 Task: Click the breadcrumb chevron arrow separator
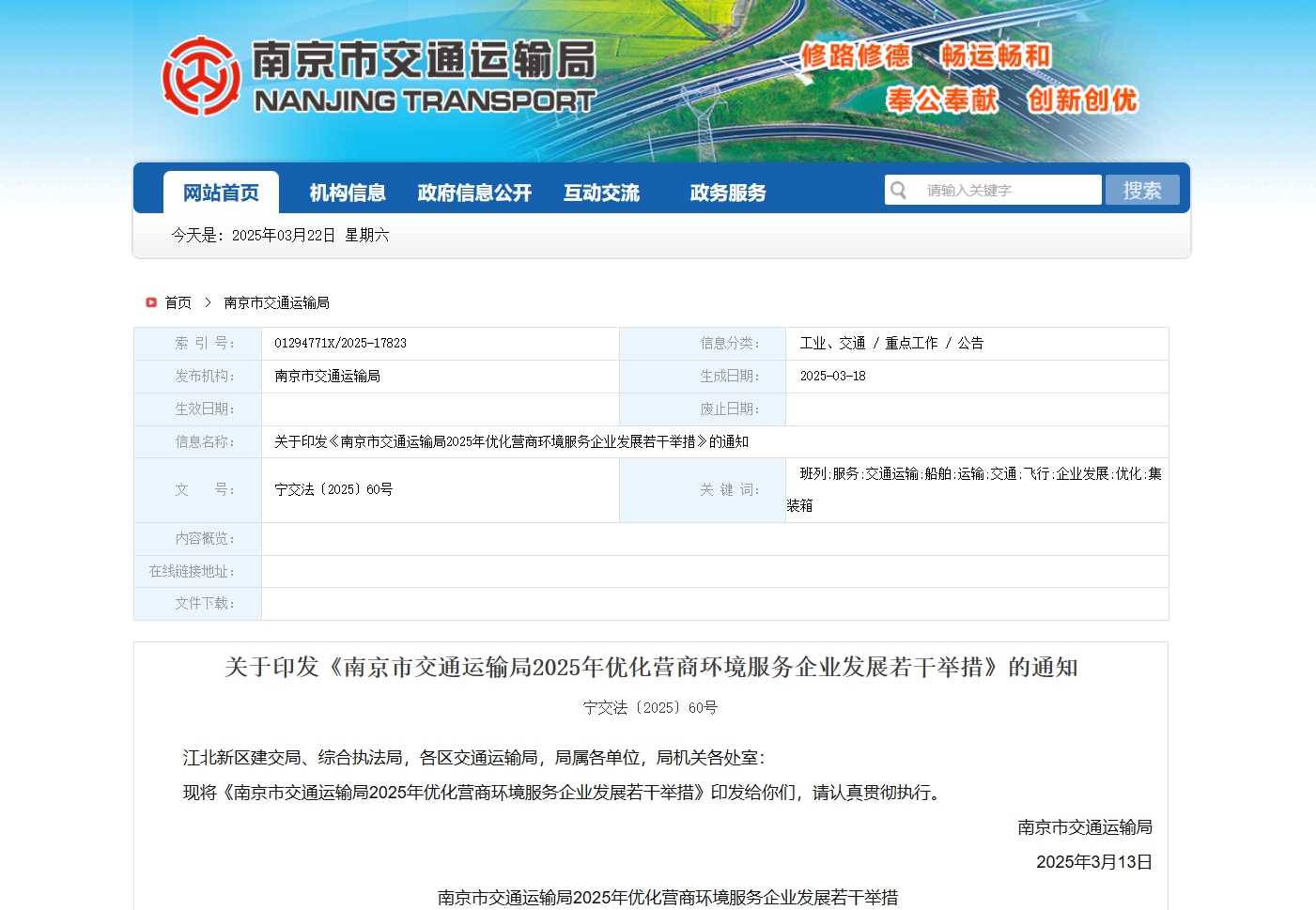pos(208,302)
